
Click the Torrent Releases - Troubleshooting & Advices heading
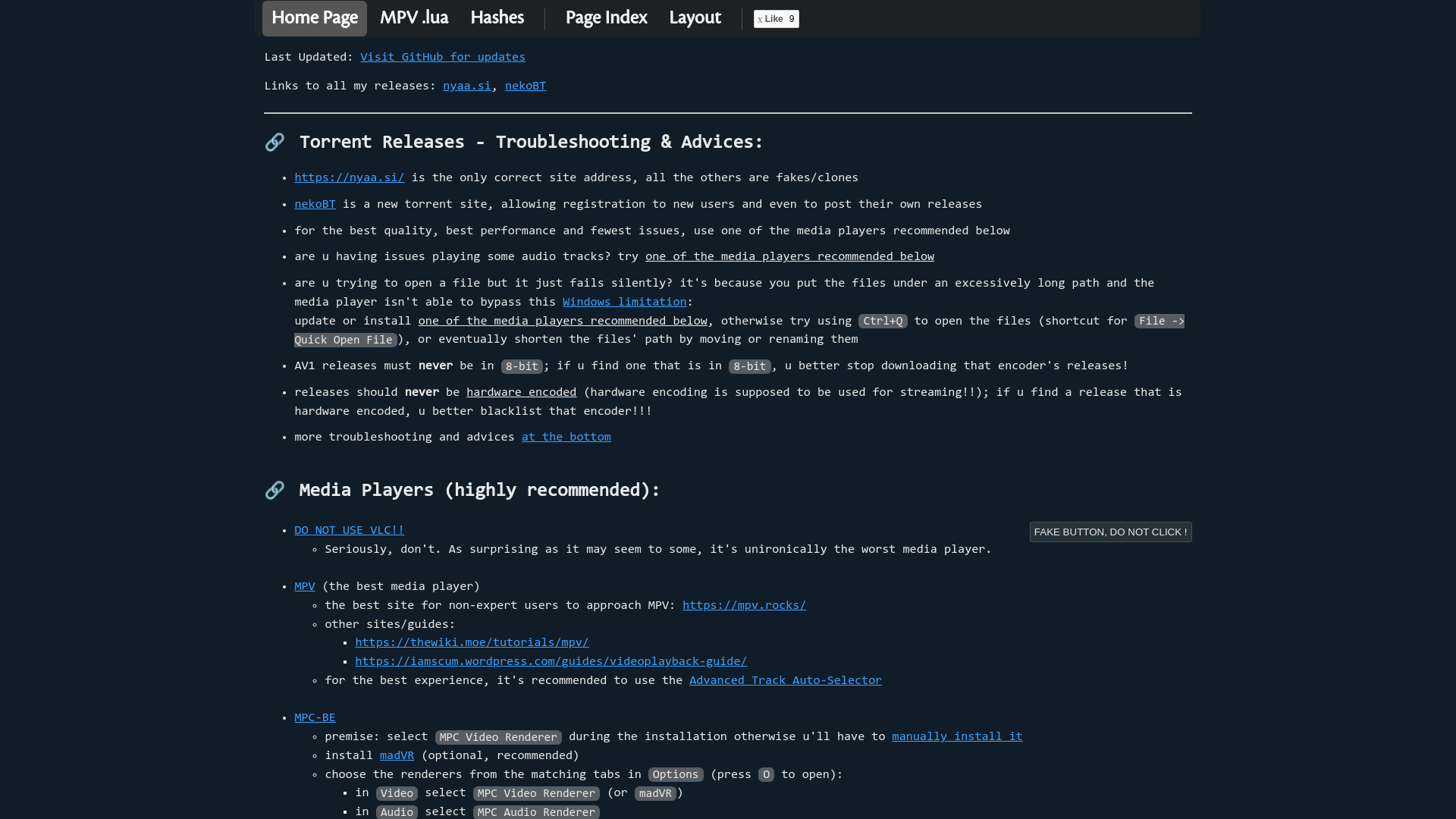pyautogui.click(x=531, y=143)
